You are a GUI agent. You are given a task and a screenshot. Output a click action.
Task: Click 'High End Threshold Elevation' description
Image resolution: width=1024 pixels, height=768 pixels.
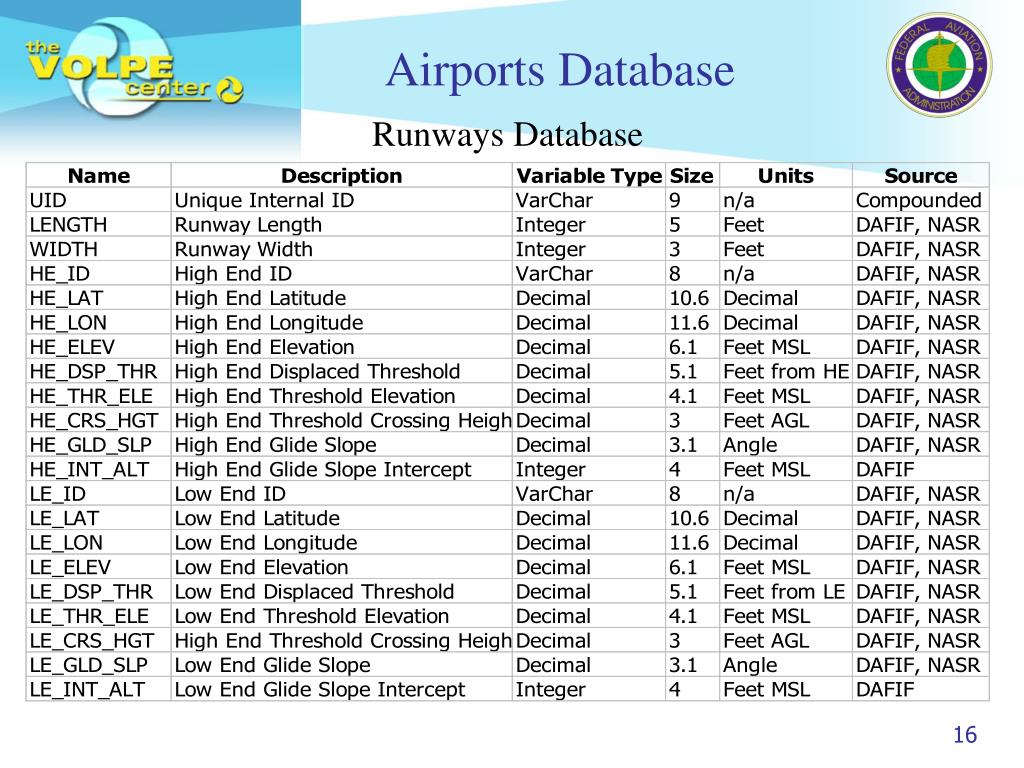[x=342, y=396]
